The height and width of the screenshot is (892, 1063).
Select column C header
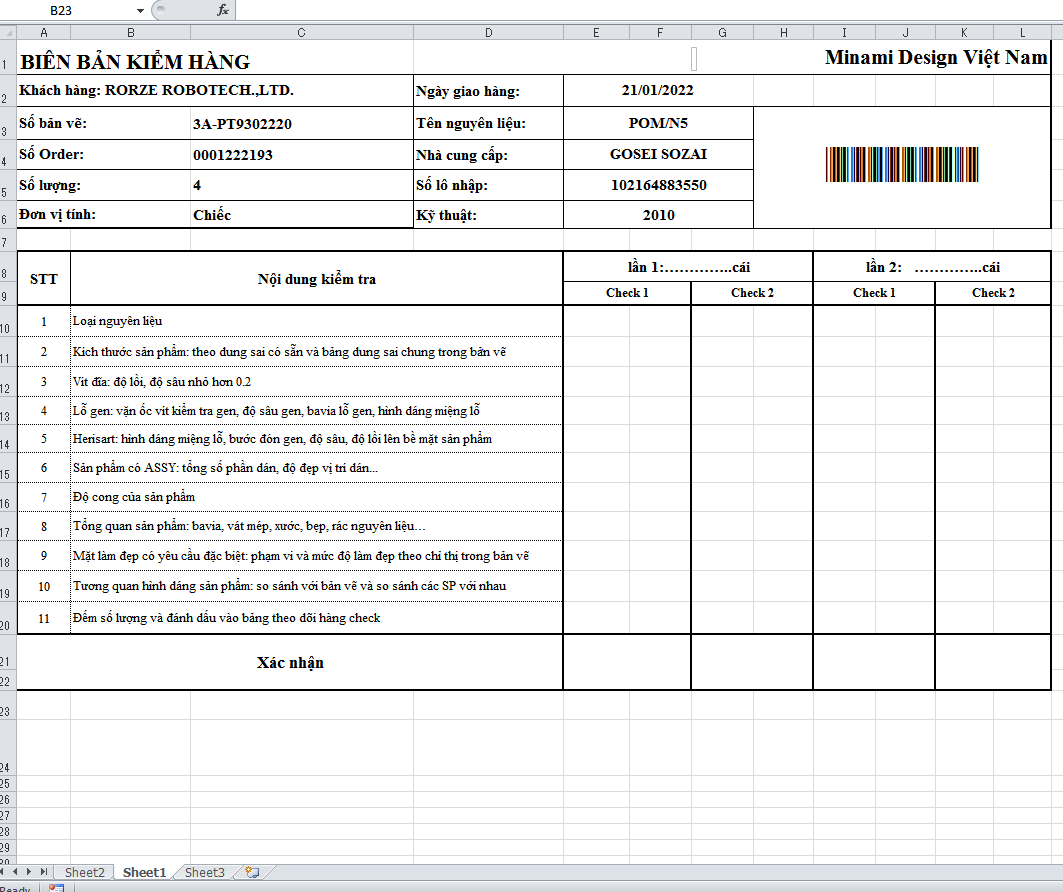302,33
